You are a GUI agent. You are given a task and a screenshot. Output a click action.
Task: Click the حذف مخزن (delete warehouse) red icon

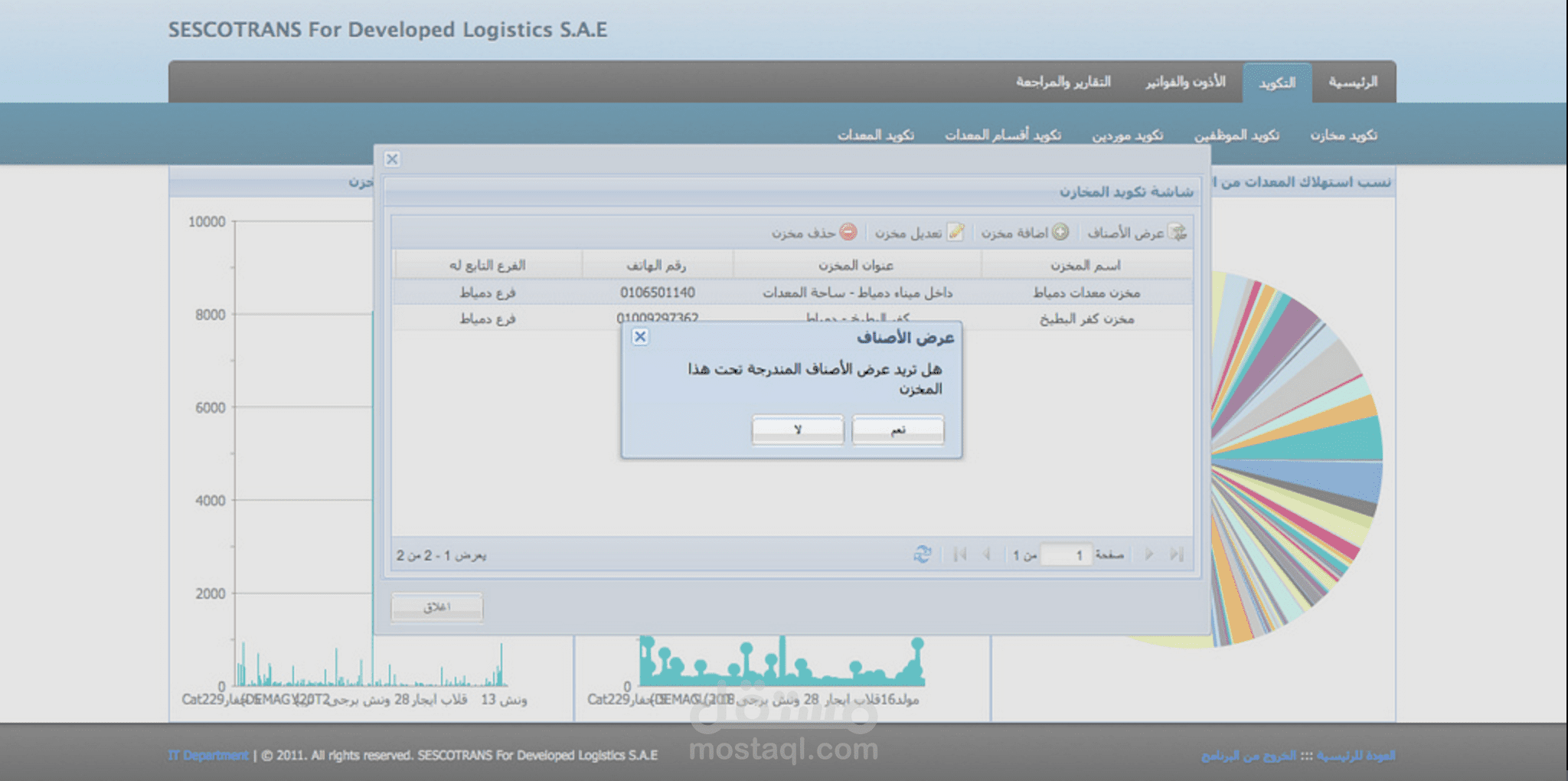pyautogui.click(x=847, y=232)
